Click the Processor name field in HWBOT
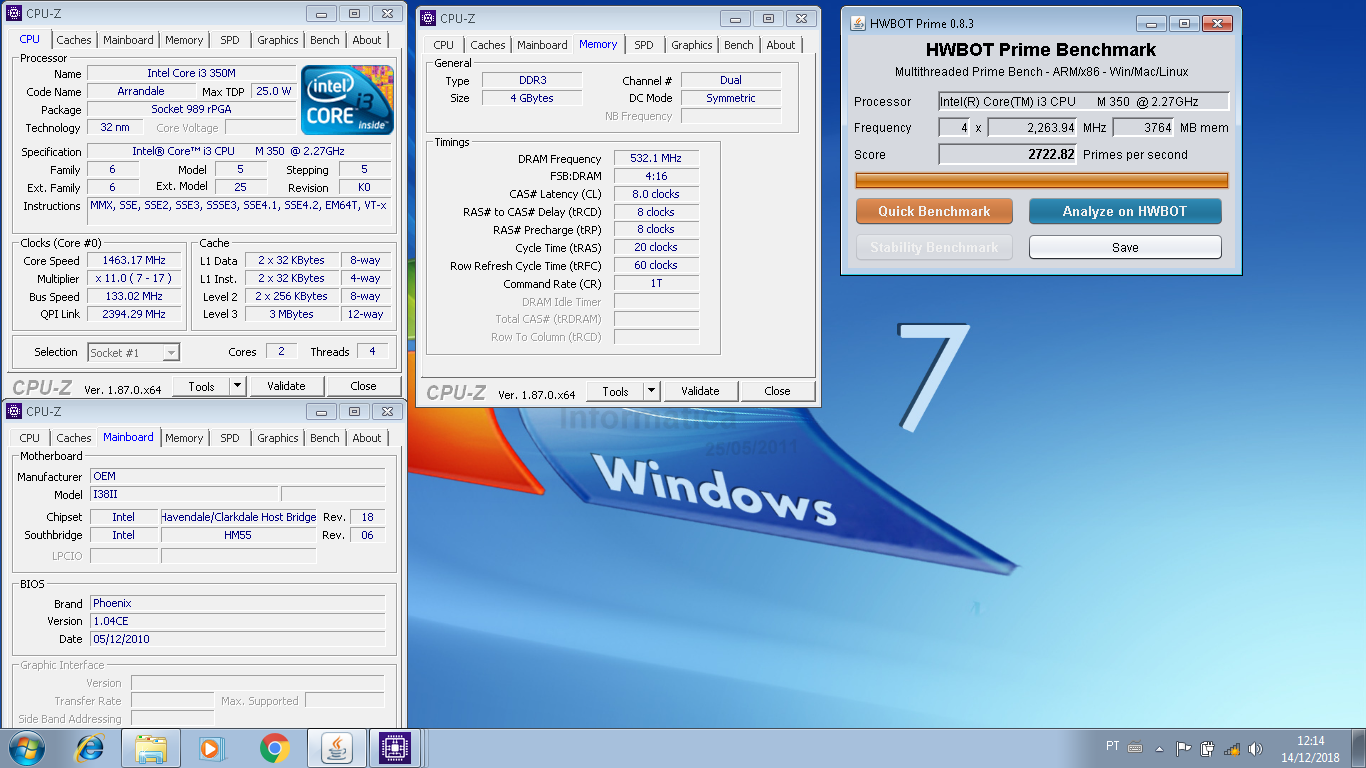Viewport: 1366px width, 768px height. pos(1083,101)
